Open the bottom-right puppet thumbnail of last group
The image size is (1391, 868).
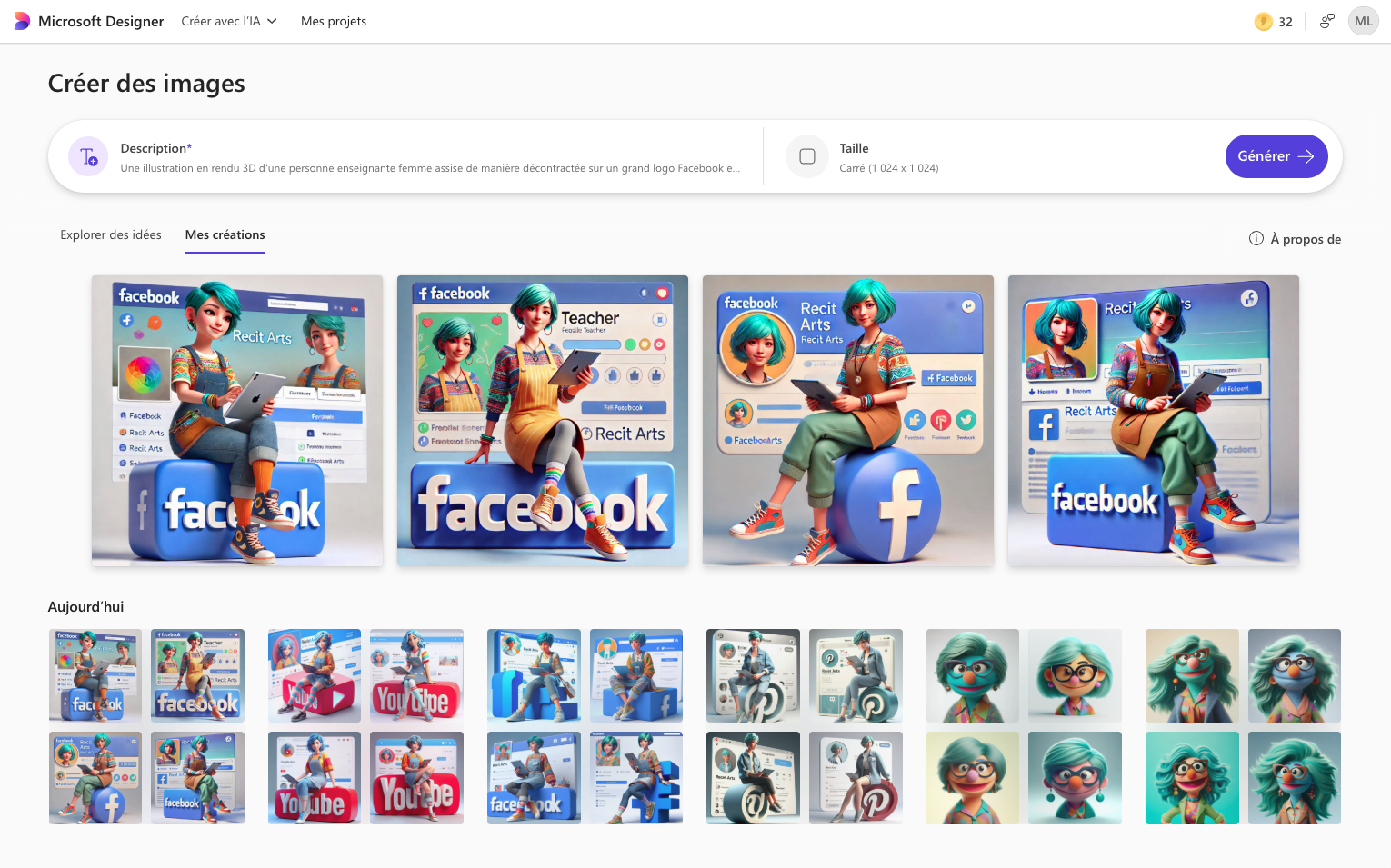pyautogui.click(x=1295, y=778)
